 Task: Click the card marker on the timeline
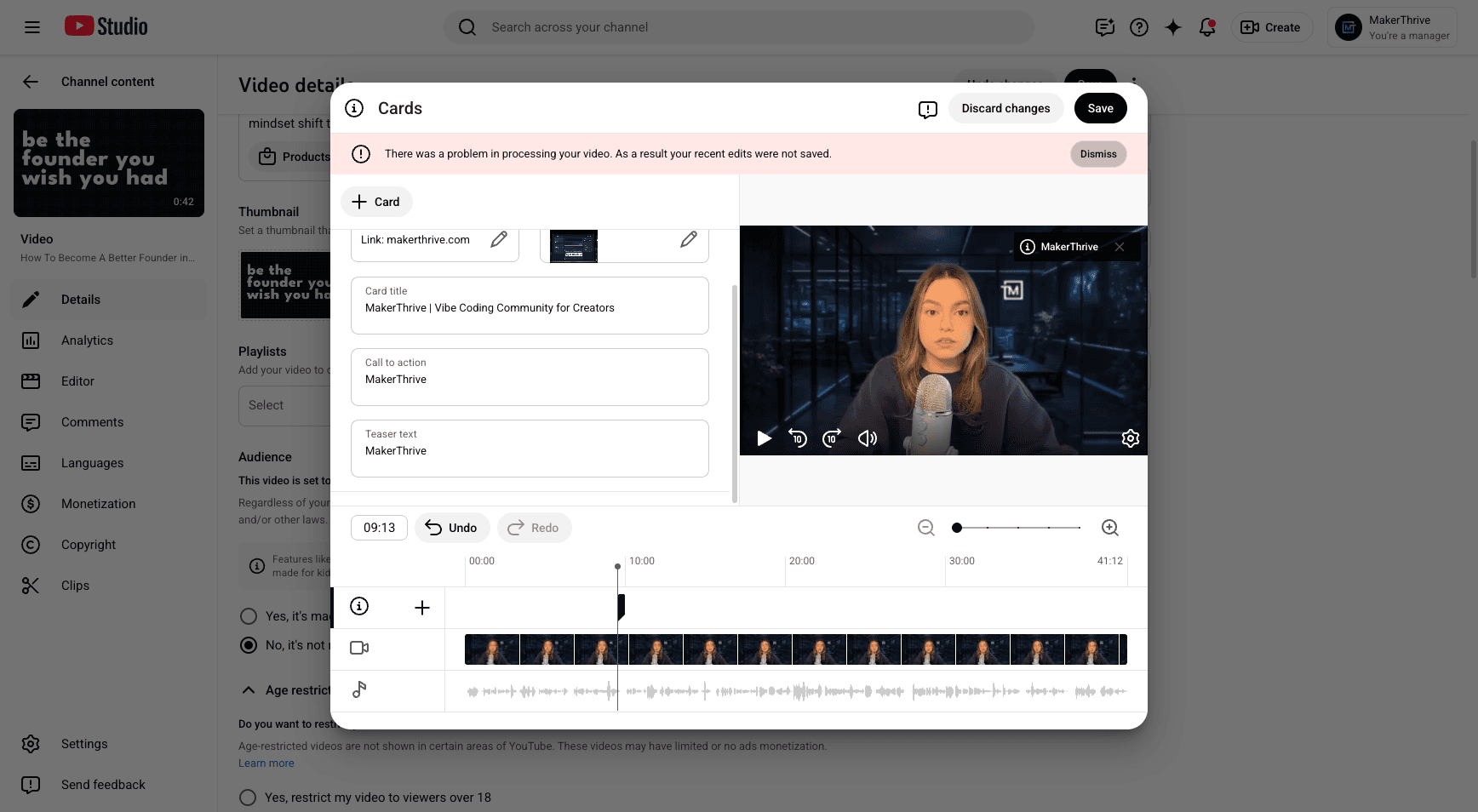pyautogui.click(x=621, y=607)
